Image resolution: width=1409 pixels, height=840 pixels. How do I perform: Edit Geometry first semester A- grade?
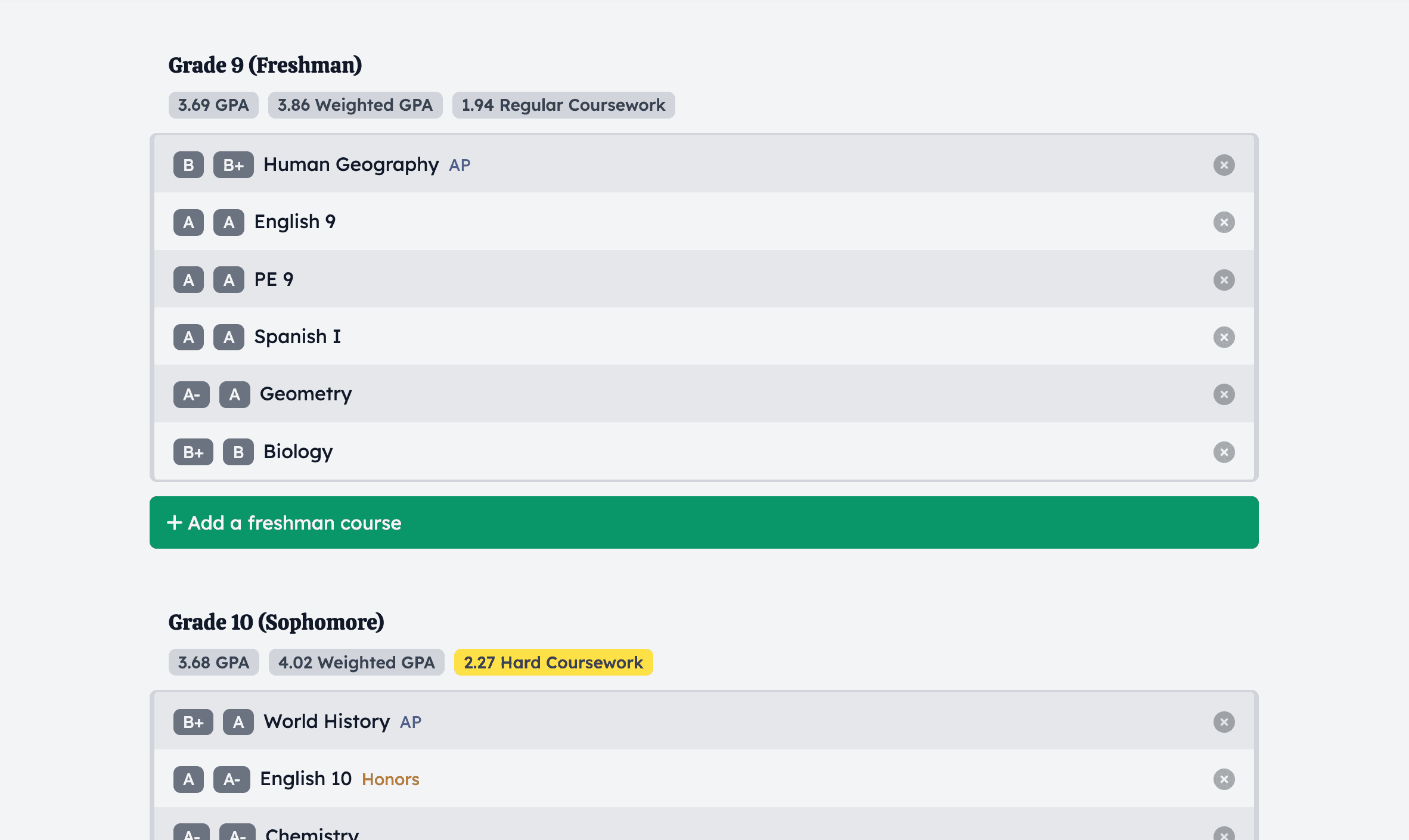pos(191,394)
